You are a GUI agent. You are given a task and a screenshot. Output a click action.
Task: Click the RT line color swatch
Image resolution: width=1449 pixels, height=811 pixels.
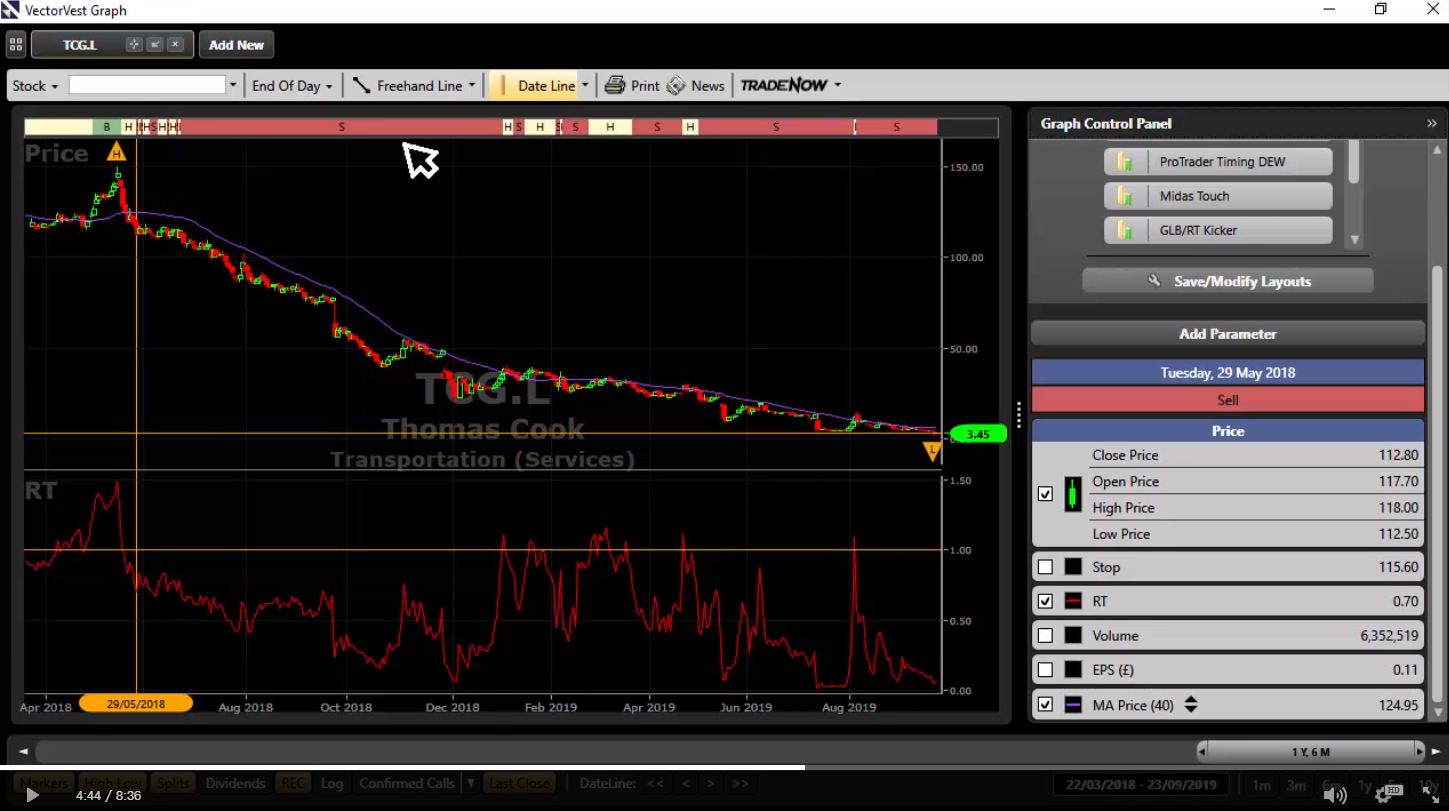pos(1073,601)
